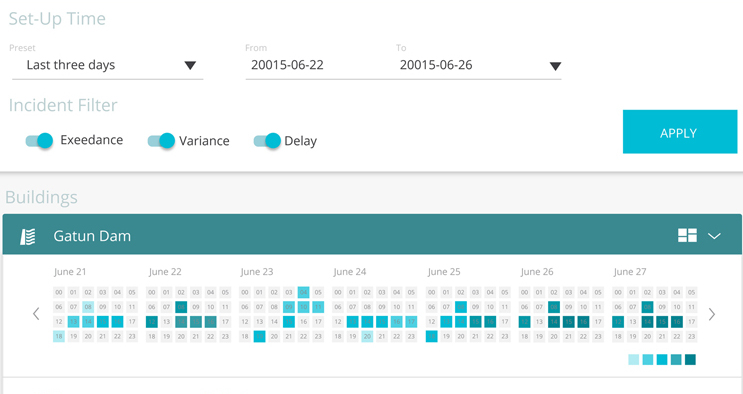The height and width of the screenshot is (394, 743).
Task: Go to previous days with left arrow
Action: coord(36,314)
